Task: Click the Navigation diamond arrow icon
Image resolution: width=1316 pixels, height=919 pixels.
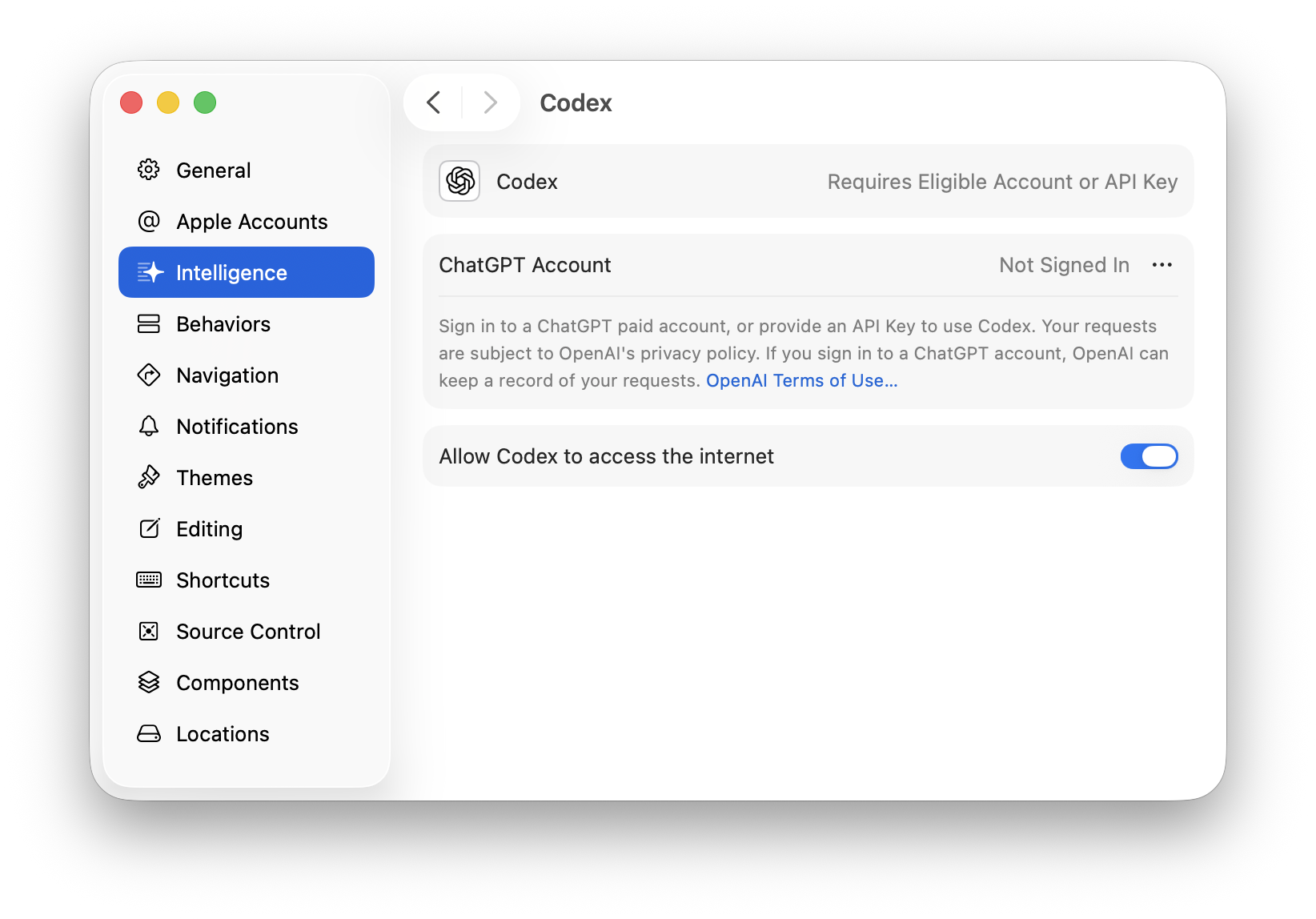Action: pos(149,375)
